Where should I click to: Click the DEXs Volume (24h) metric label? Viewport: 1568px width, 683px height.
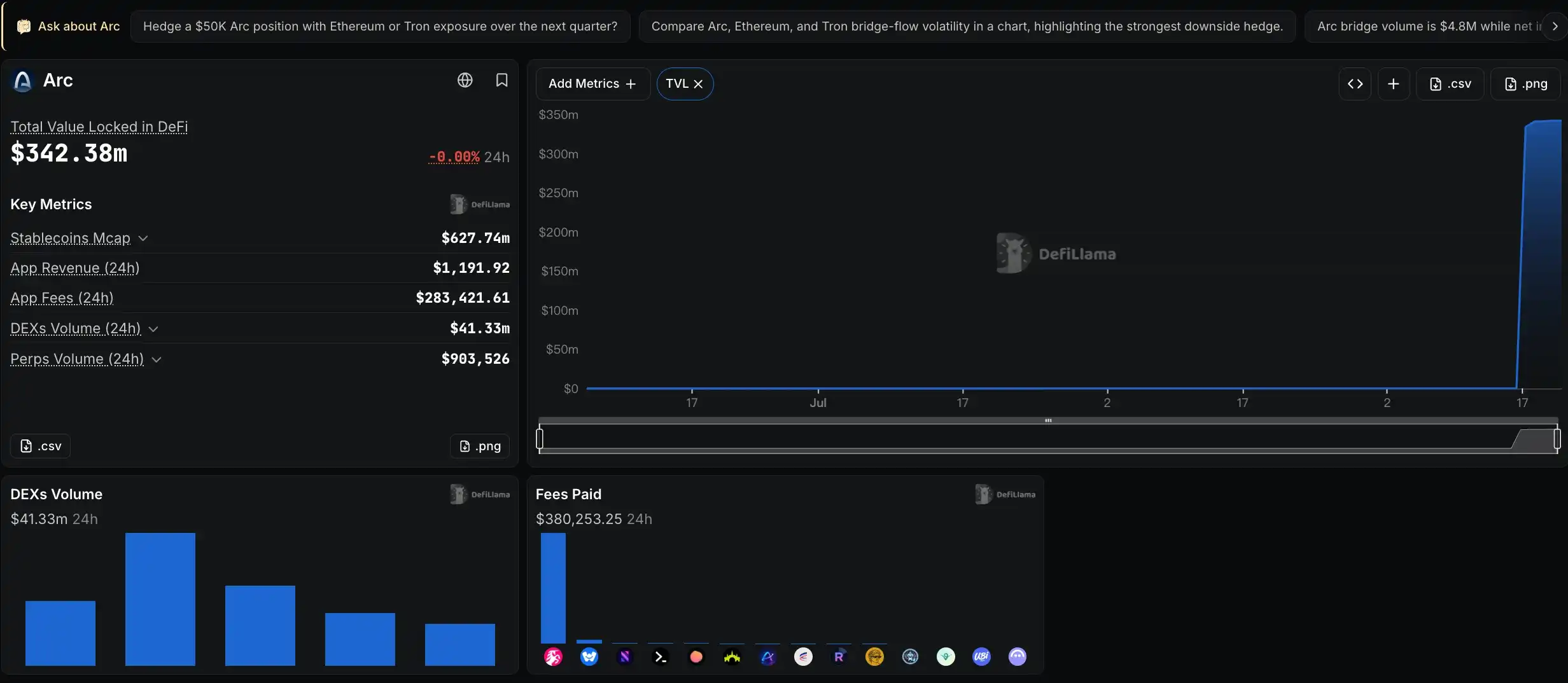click(76, 328)
